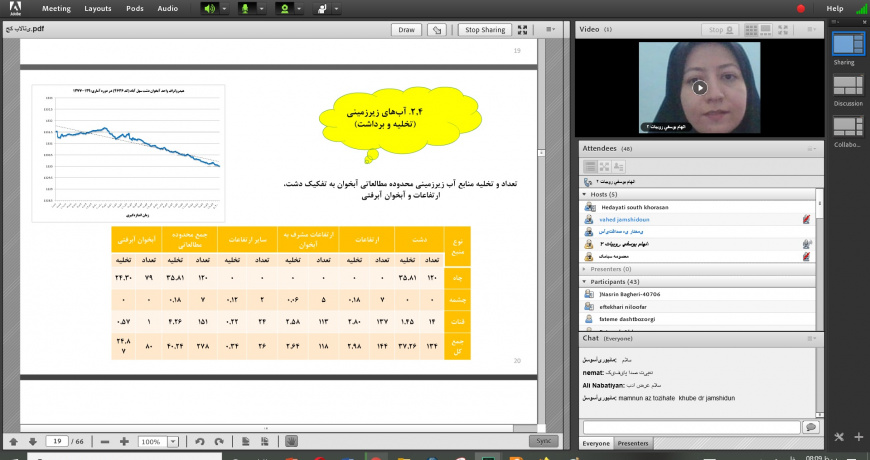Open the Layouts menu
The image size is (870, 460).
(98, 8)
